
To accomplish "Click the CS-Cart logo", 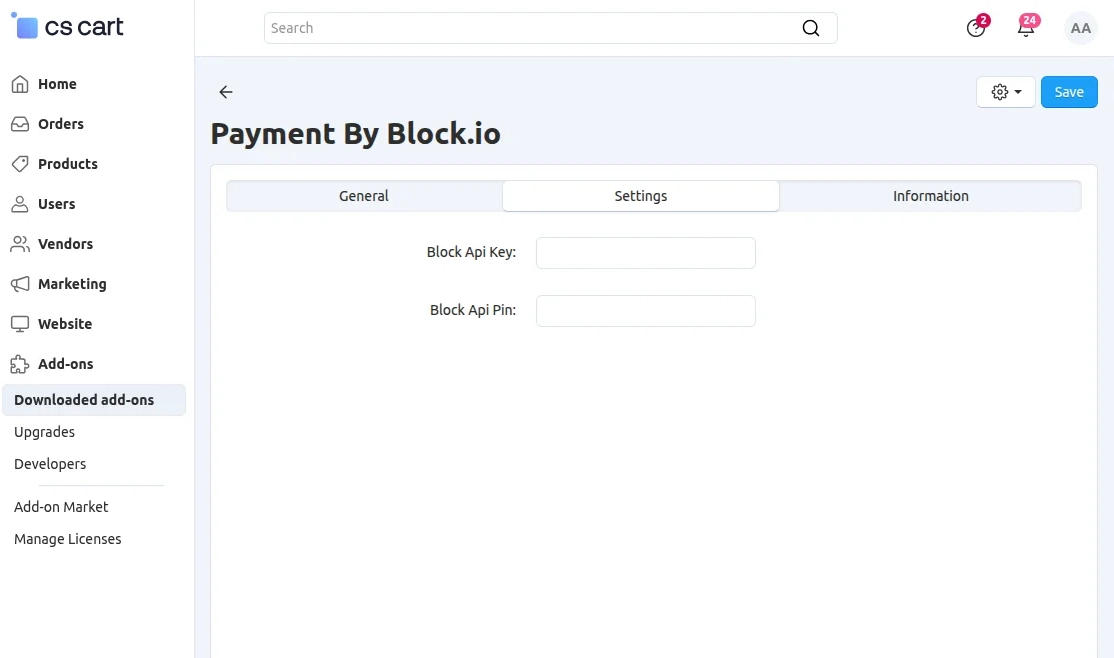I will pos(67,27).
